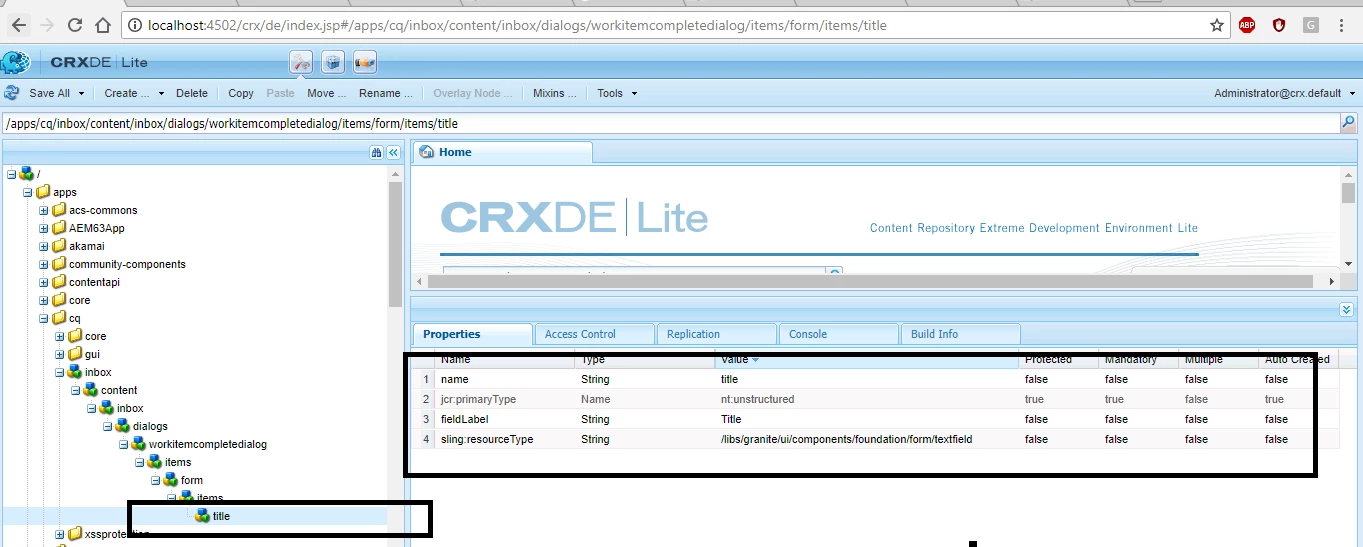Click the Delete toolbar button
The image size is (1363, 547).
pos(192,93)
